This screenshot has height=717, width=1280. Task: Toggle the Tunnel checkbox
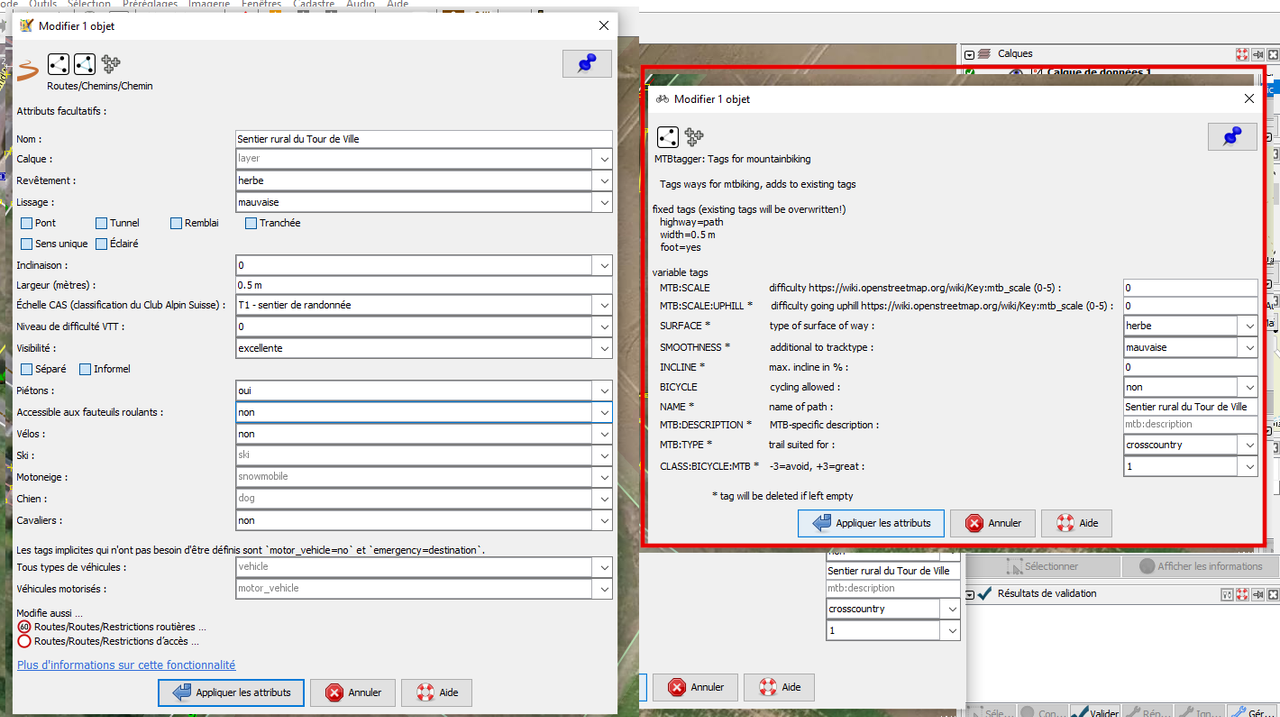[x=101, y=223]
